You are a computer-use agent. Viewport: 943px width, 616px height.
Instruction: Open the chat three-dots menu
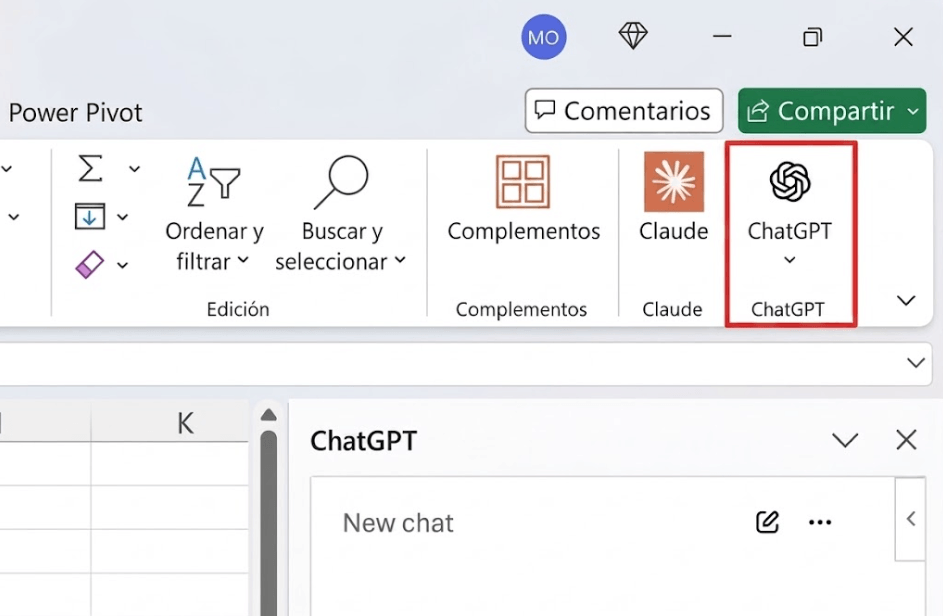tap(820, 522)
